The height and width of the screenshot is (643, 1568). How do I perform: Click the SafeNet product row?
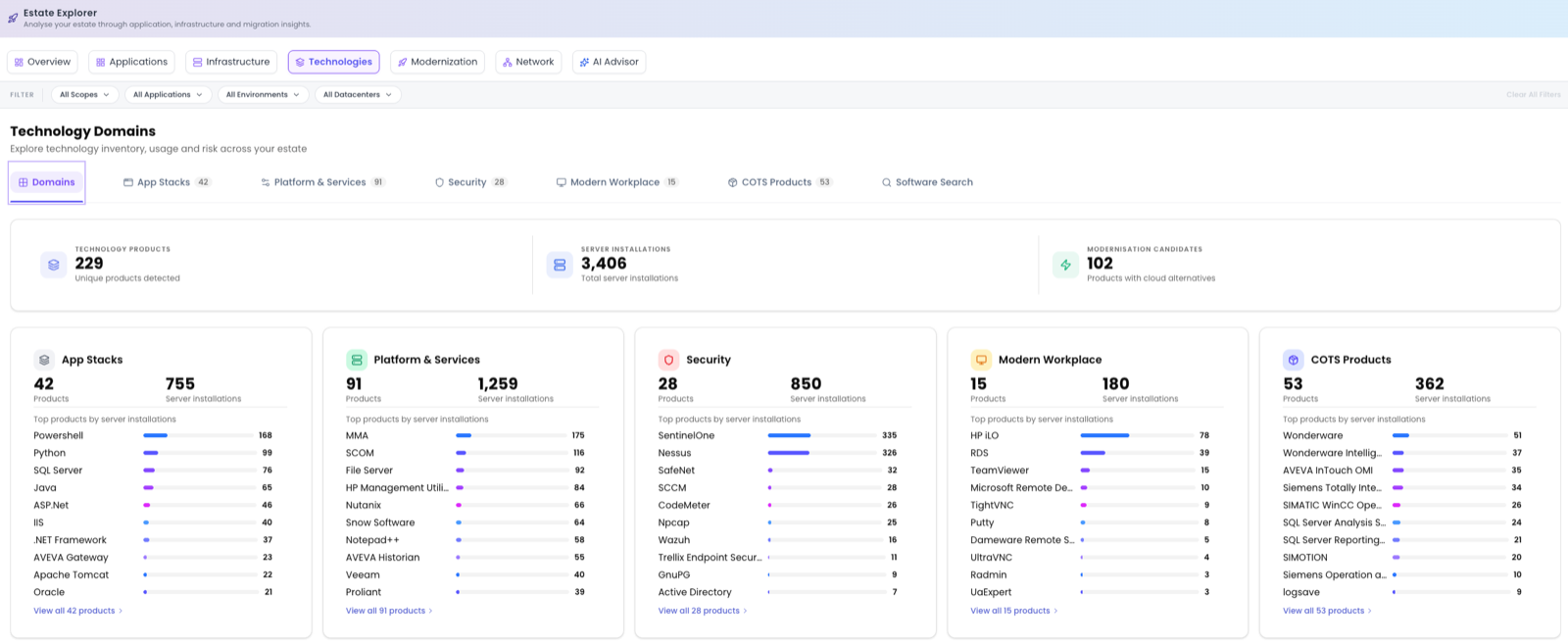(778, 470)
